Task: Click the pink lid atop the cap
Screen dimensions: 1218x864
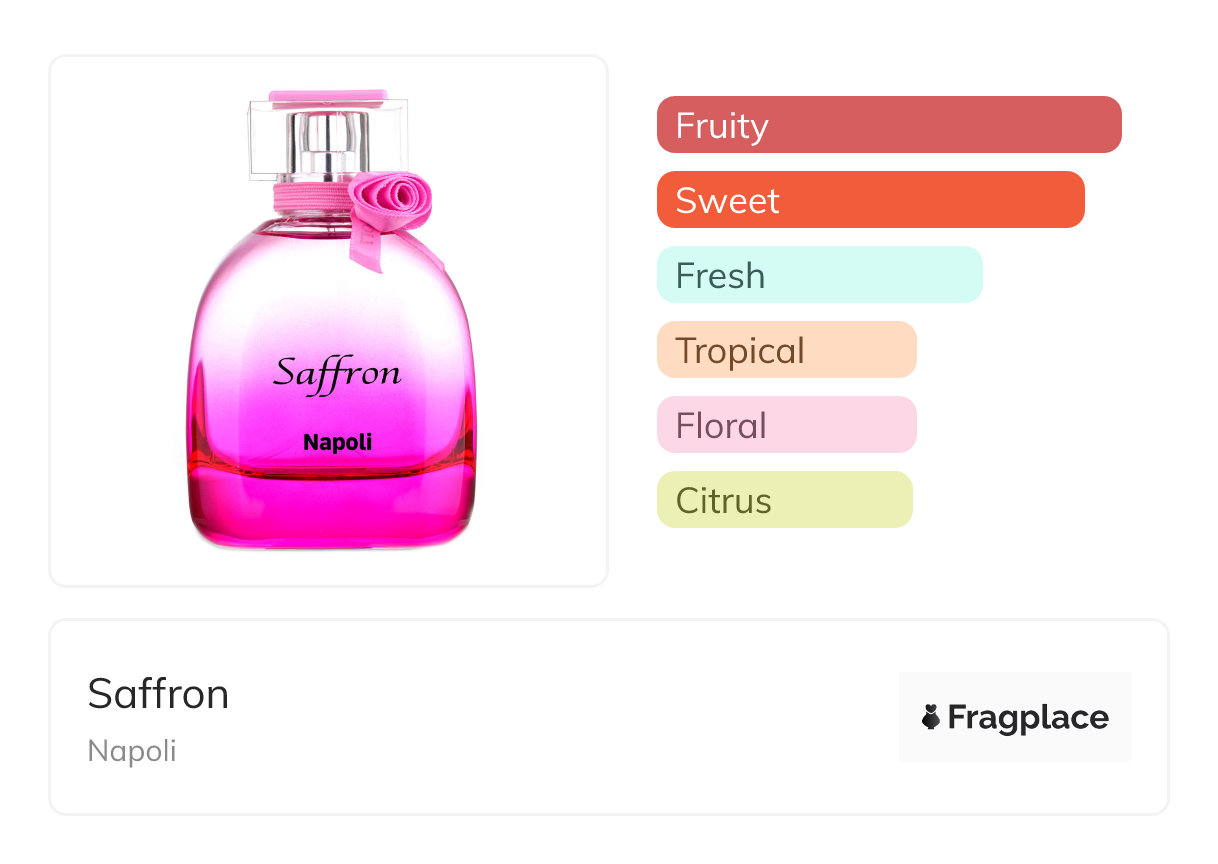Action: [x=328, y=96]
